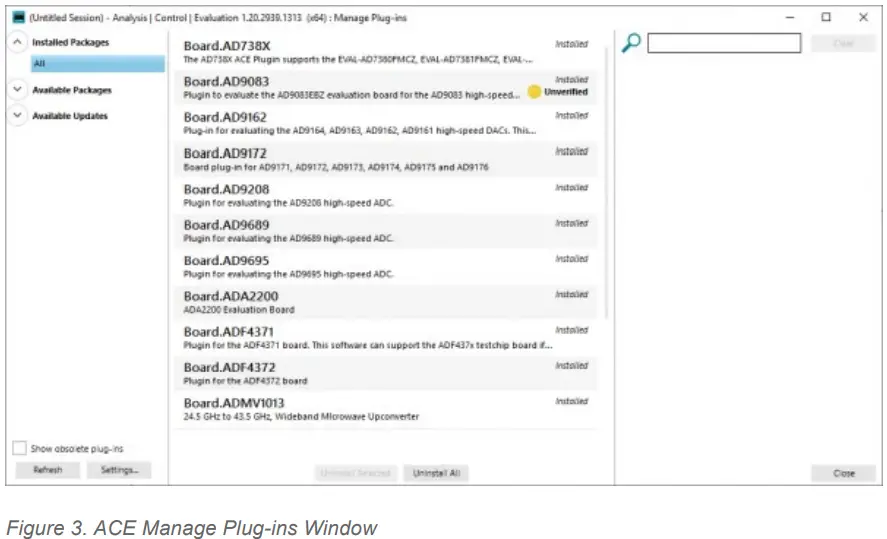Viewport: 887px width, 539px height.
Task: Click the ACE application icon in title bar
Action: 19,18
